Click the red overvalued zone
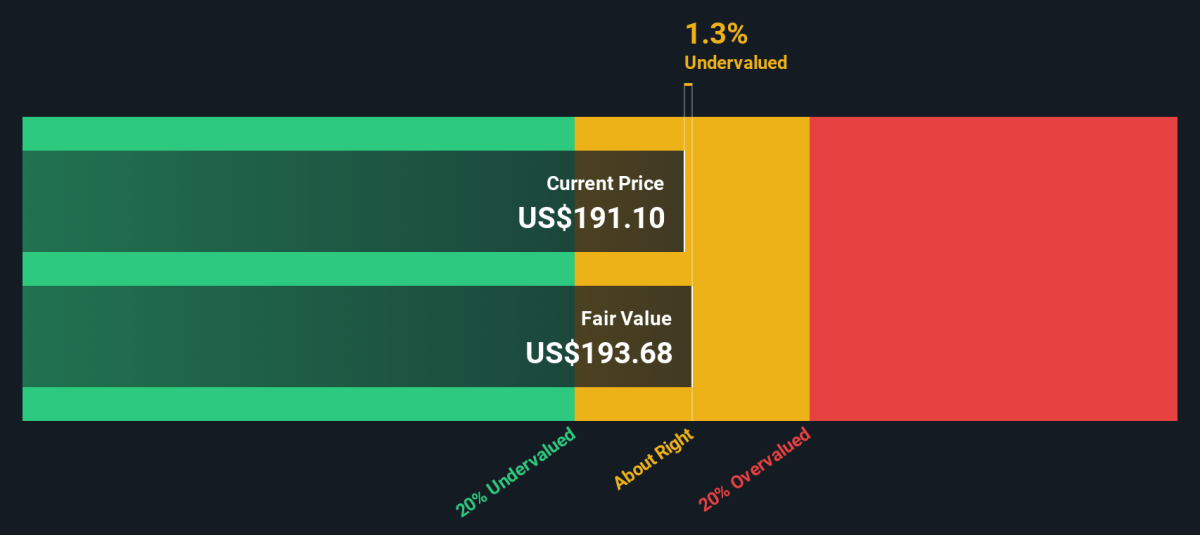1200x535 pixels. click(993, 269)
